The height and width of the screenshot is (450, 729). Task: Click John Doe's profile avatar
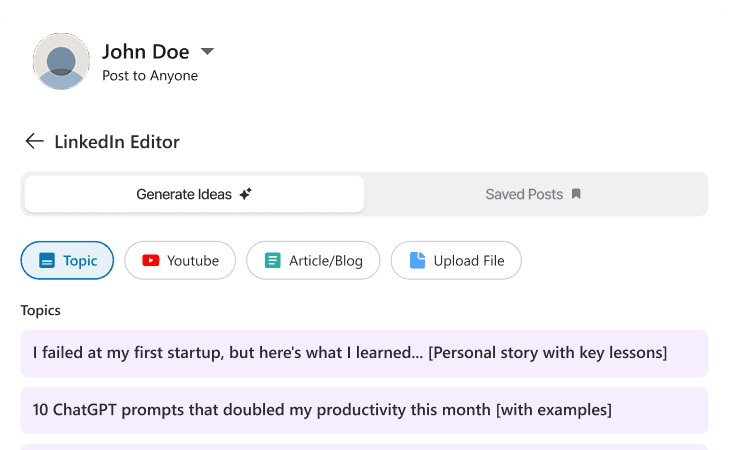click(61, 61)
